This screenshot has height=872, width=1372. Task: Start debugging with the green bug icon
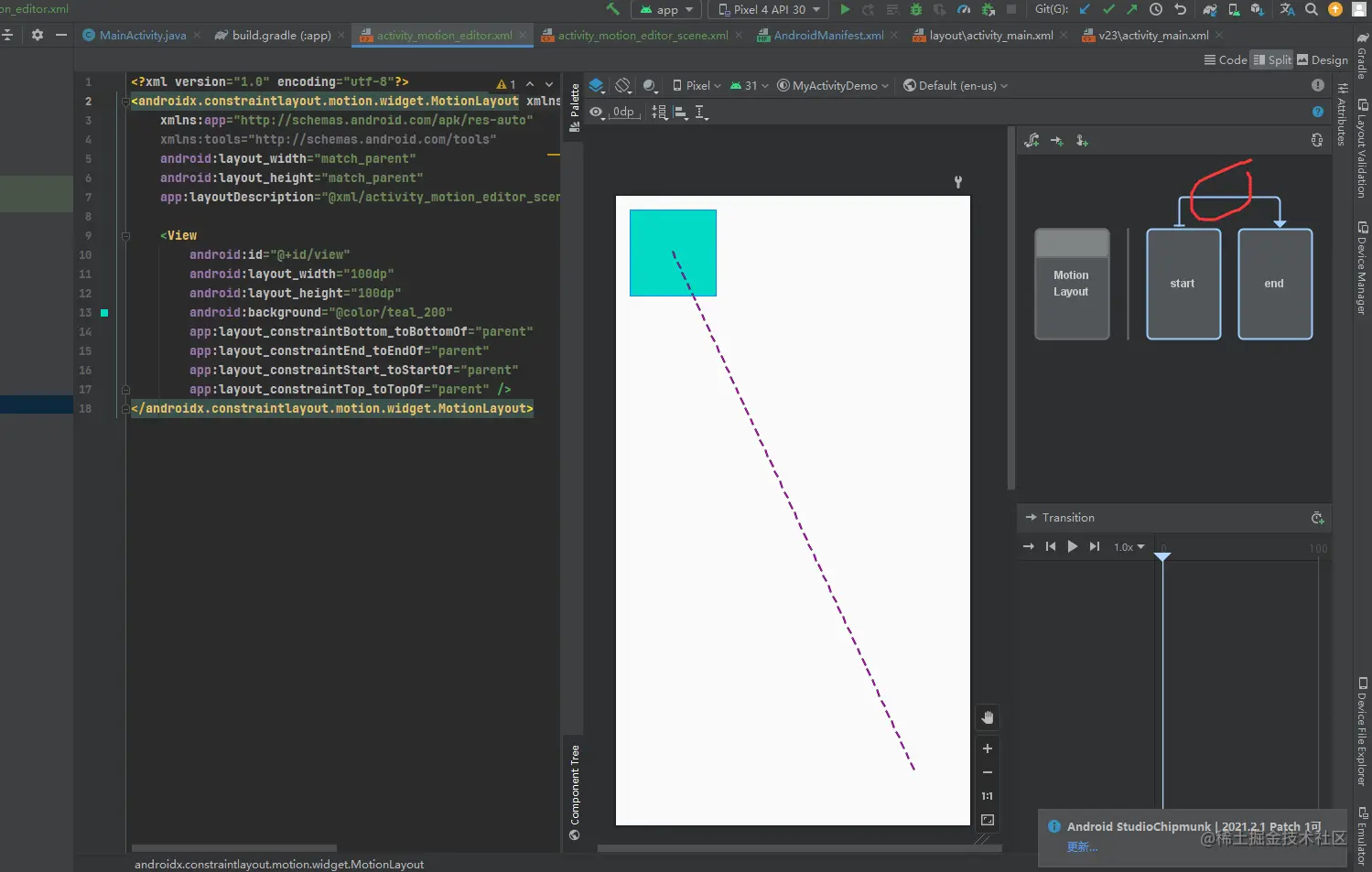pyautogui.click(x=915, y=9)
